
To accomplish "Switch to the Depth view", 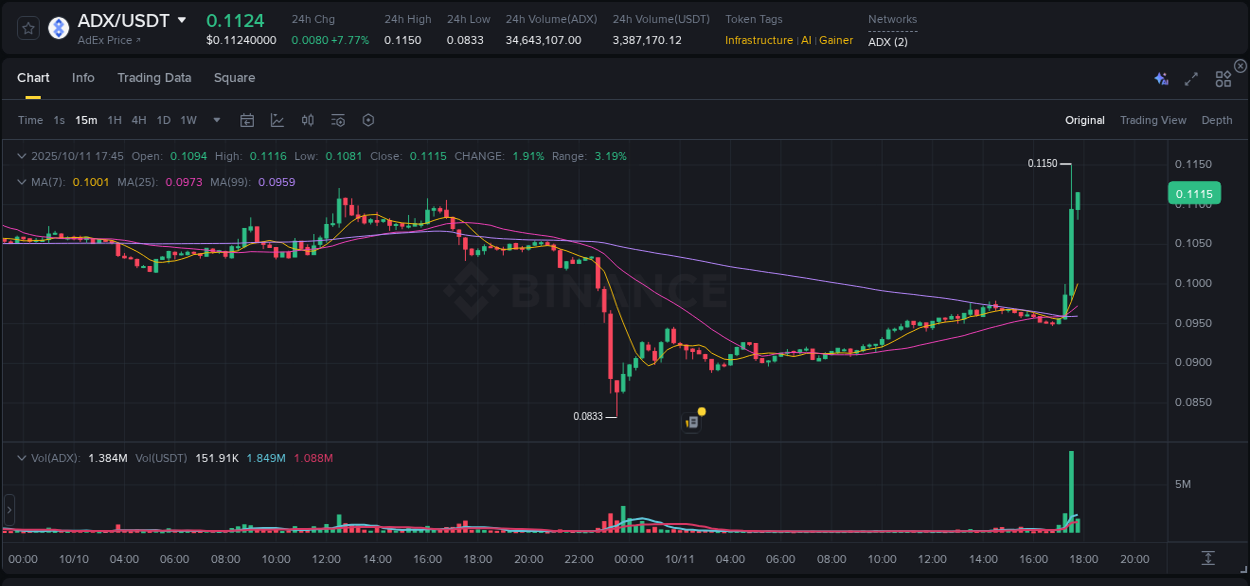I will tap(1217, 119).
